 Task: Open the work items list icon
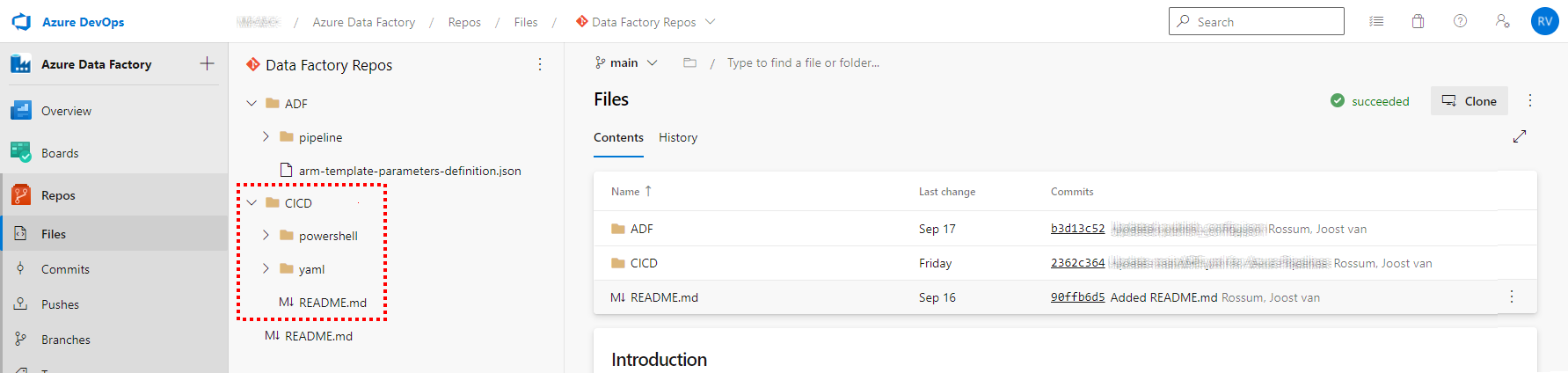point(1376,22)
